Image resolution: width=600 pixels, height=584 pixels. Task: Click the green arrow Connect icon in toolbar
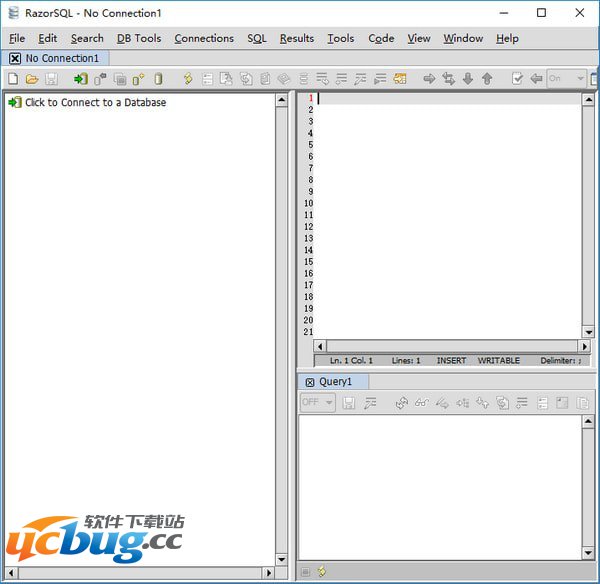pos(81,79)
